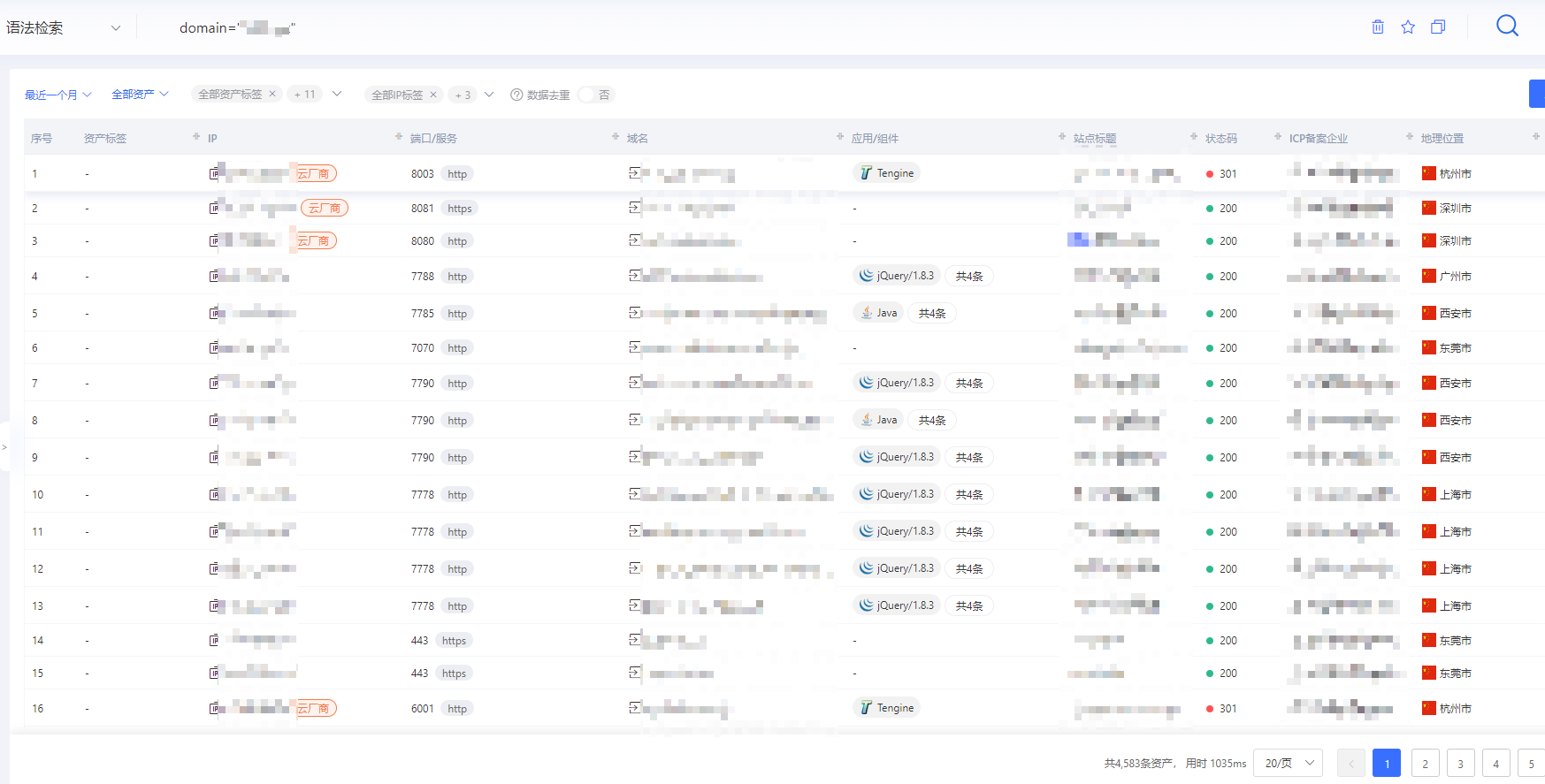1545x784 pixels.
Task: Go to page 4 of results
Action: click(1495, 763)
